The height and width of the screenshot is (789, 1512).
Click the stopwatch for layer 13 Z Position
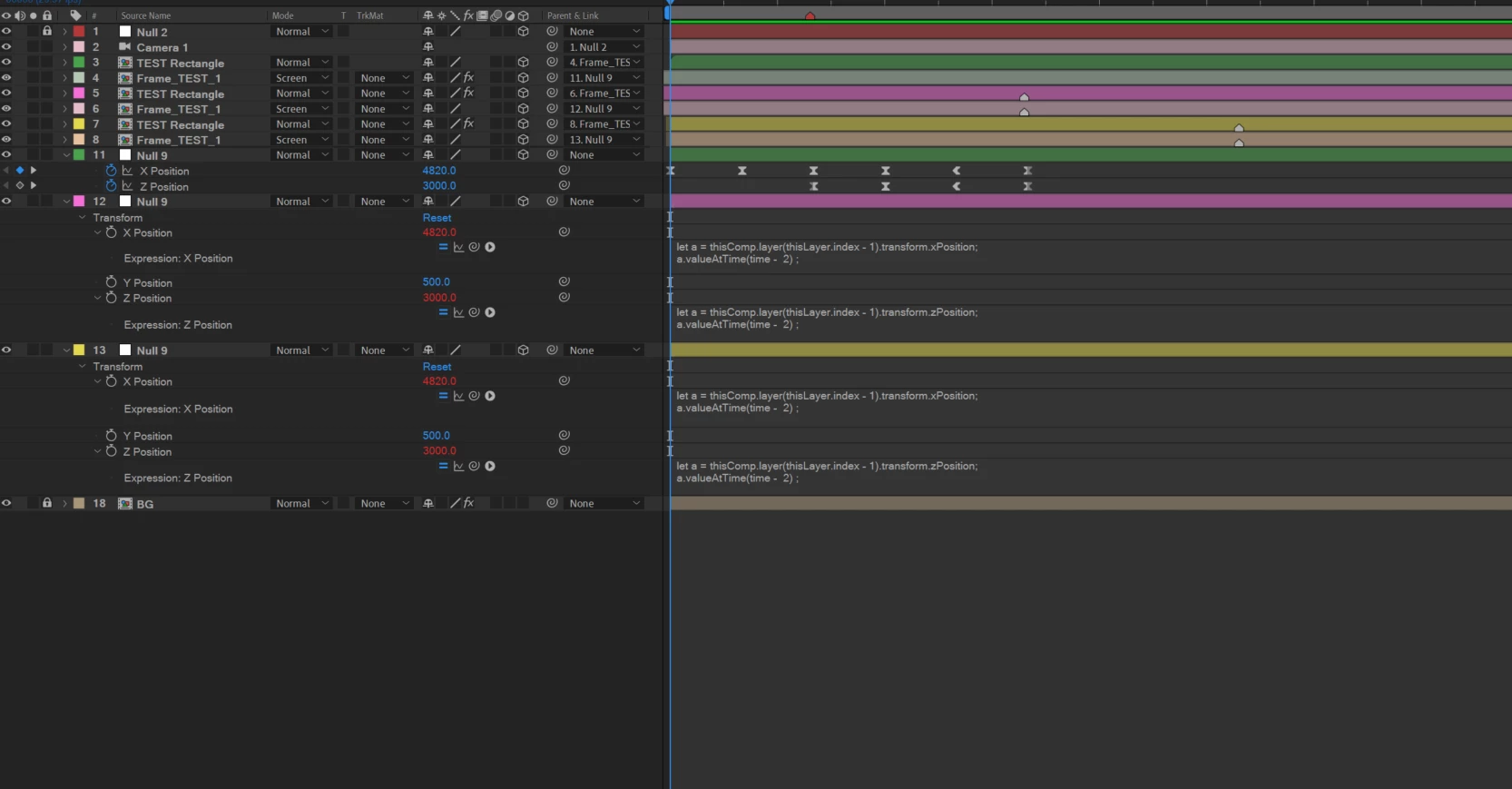[111, 451]
